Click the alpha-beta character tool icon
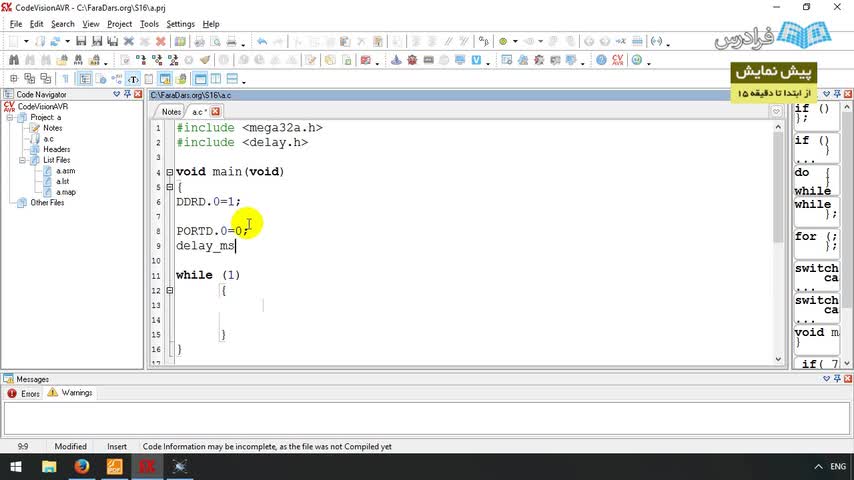Image resolution: width=854 pixels, height=480 pixels. 484,41
